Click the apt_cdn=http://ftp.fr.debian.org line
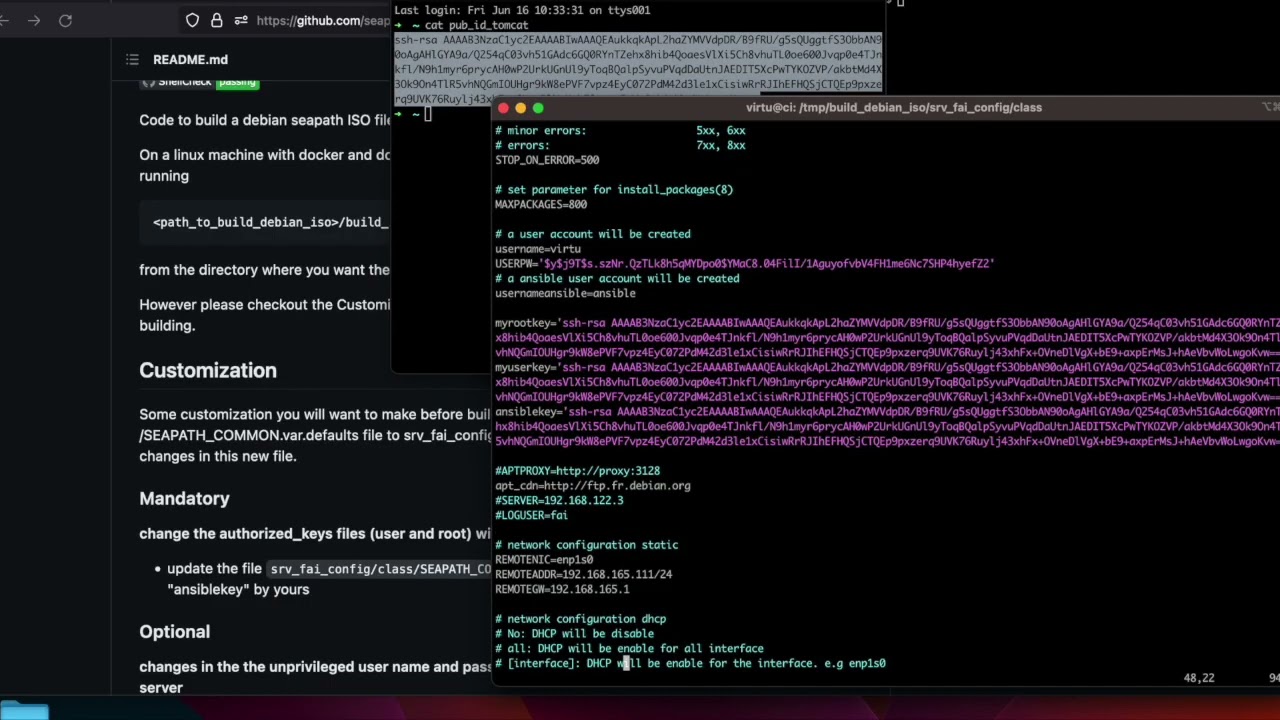Image resolution: width=1280 pixels, height=720 pixels. point(593,486)
